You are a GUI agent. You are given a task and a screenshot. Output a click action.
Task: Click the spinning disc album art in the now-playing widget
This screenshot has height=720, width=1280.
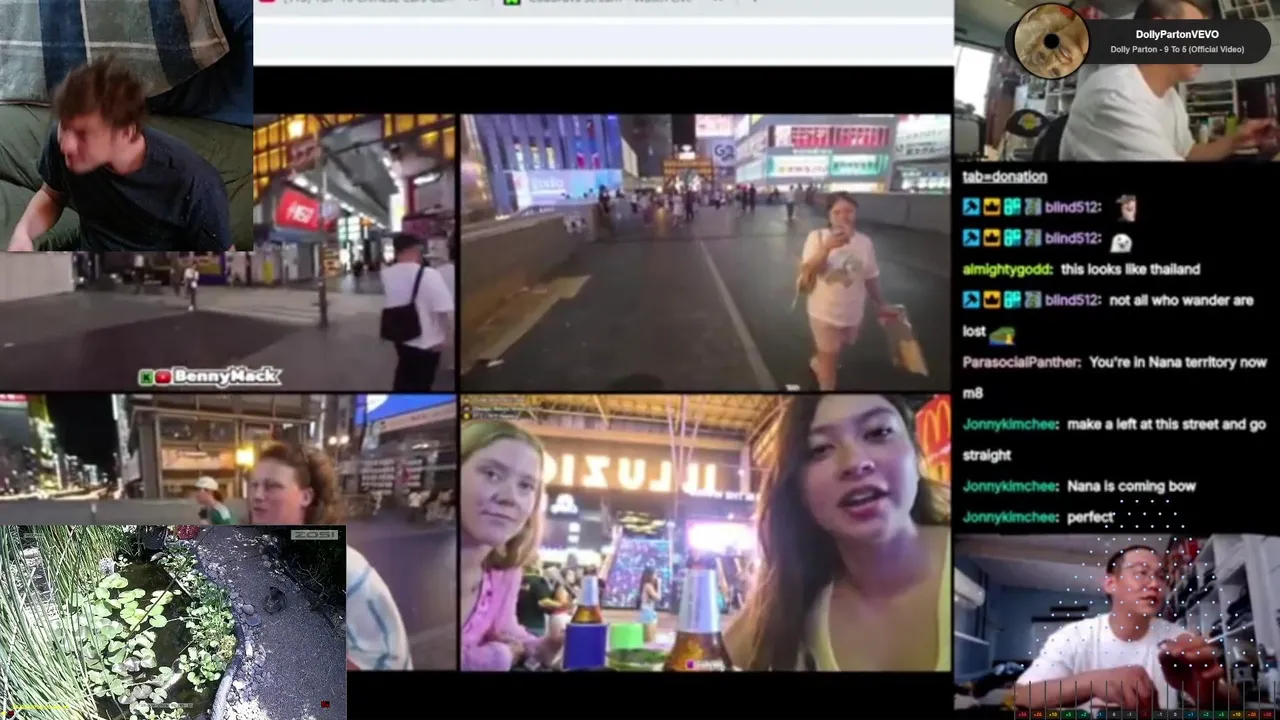1051,41
